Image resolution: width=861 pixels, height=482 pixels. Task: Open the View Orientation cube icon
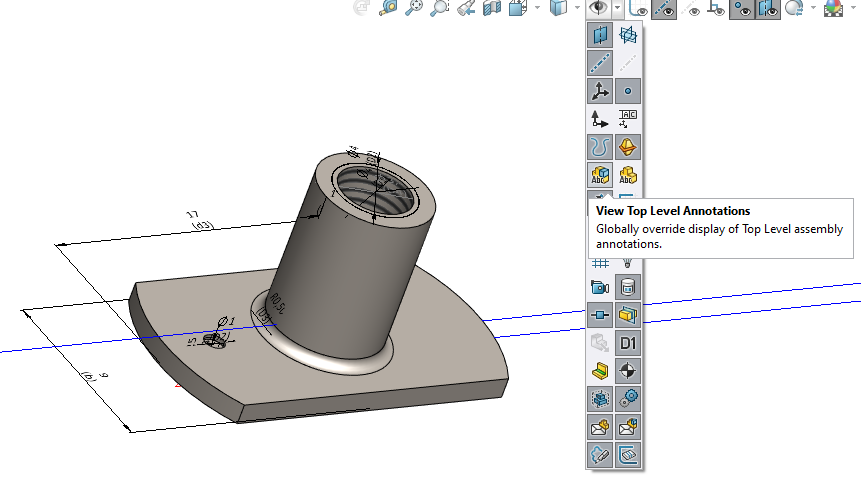click(518, 8)
